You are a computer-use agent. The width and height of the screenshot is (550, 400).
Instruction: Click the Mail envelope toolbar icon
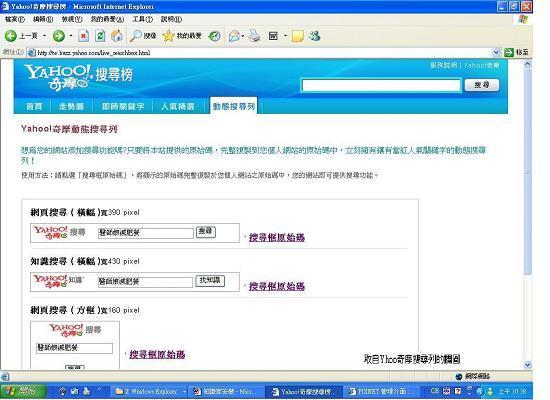(234, 36)
